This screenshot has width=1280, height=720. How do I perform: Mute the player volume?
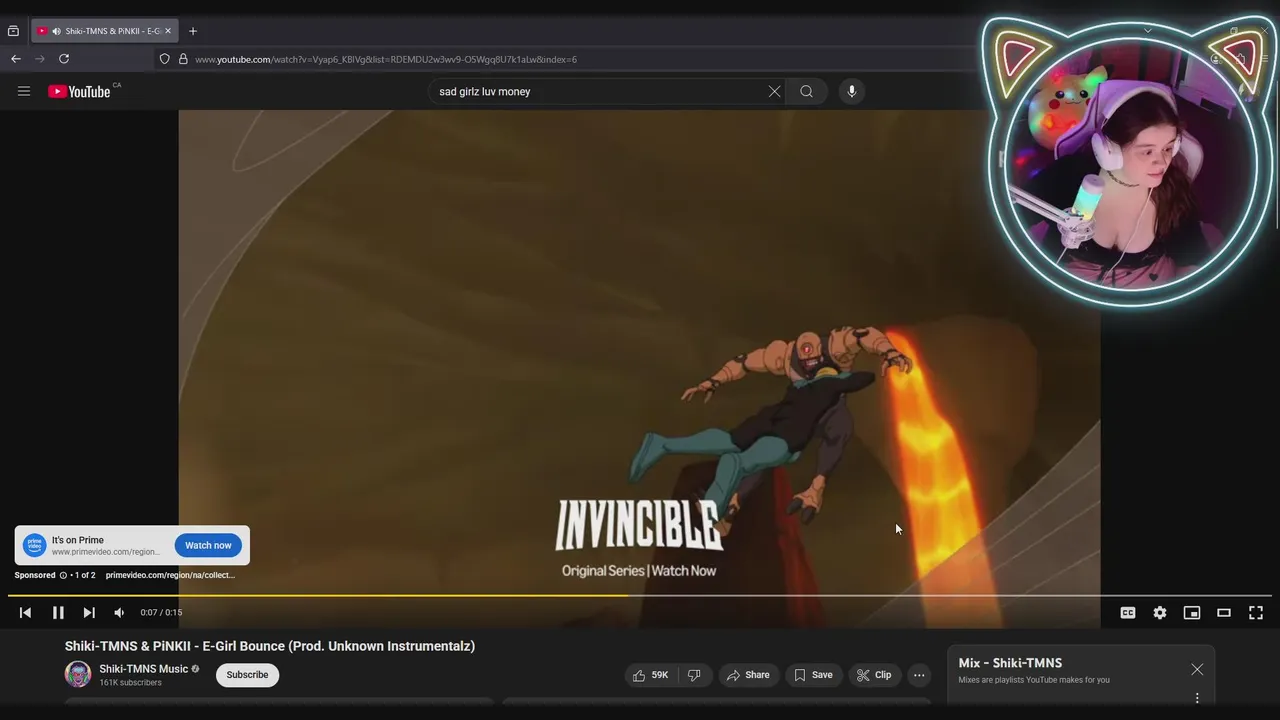(119, 613)
